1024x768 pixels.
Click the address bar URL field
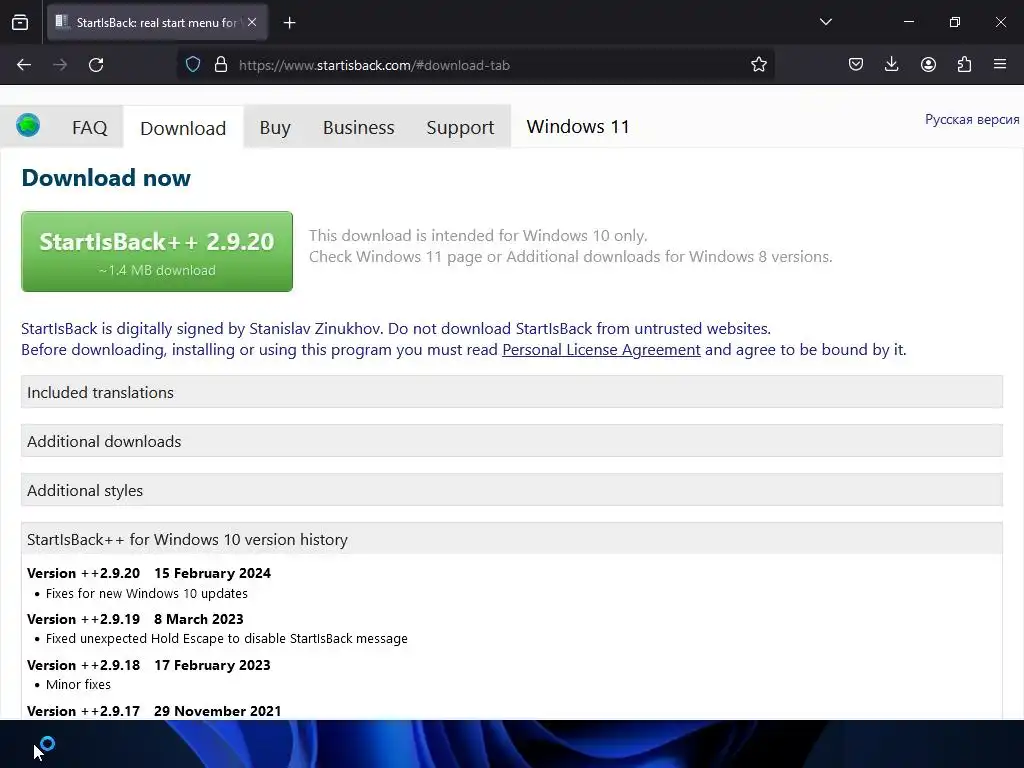coord(477,65)
